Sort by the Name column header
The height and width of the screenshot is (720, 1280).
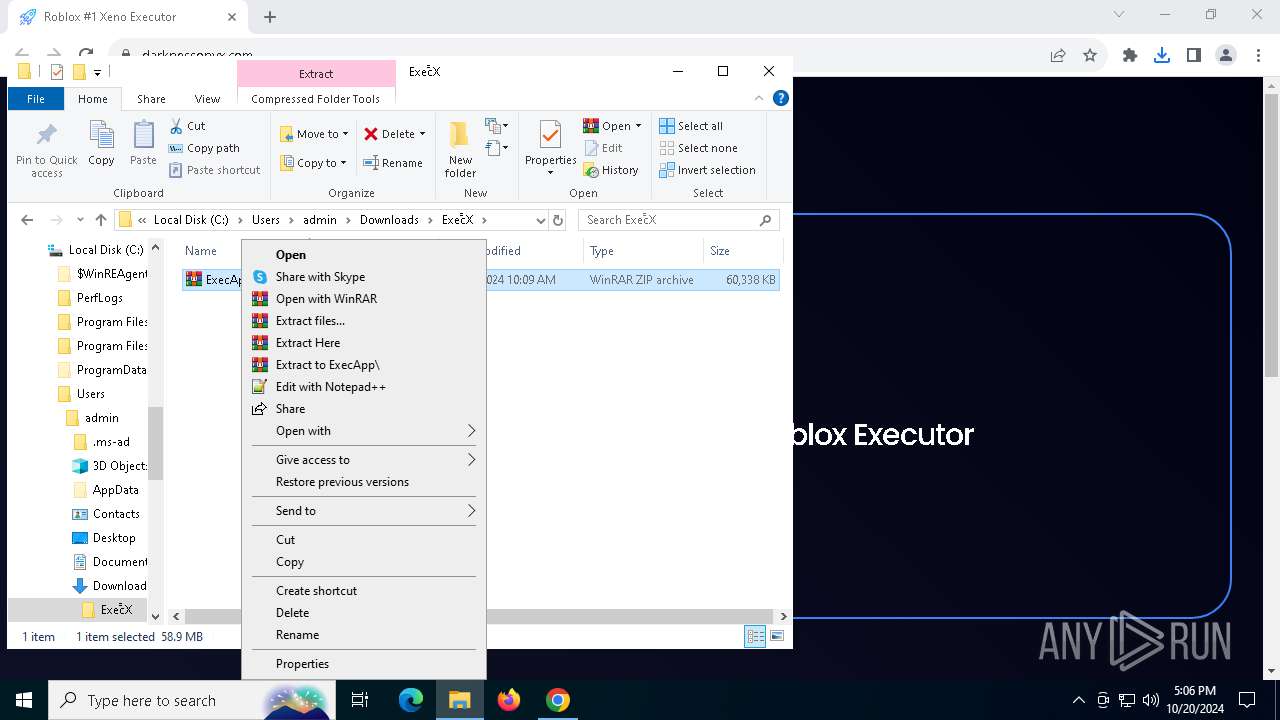[x=201, y=251]
